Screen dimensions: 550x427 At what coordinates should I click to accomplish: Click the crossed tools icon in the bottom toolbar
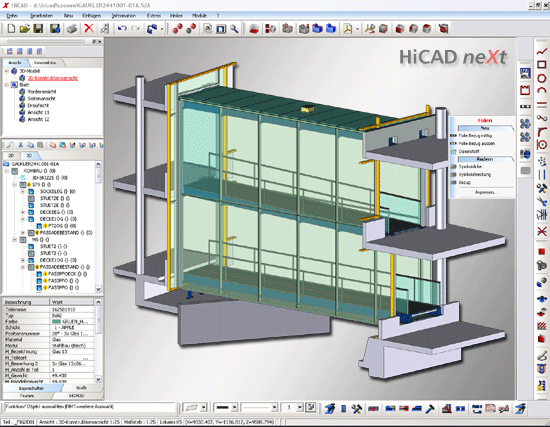tap(357, 408)
